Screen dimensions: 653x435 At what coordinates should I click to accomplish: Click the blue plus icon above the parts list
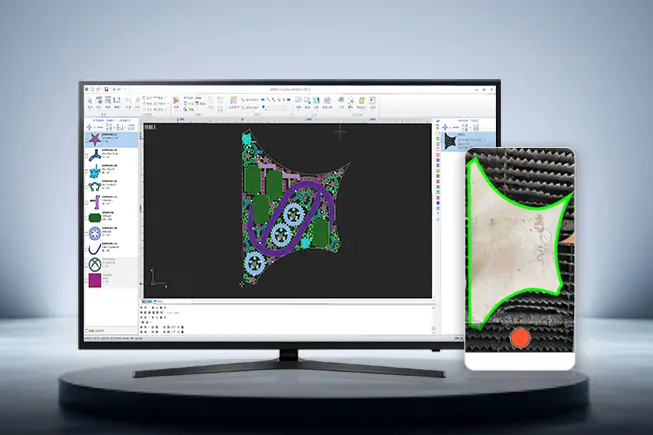point(87,127)
